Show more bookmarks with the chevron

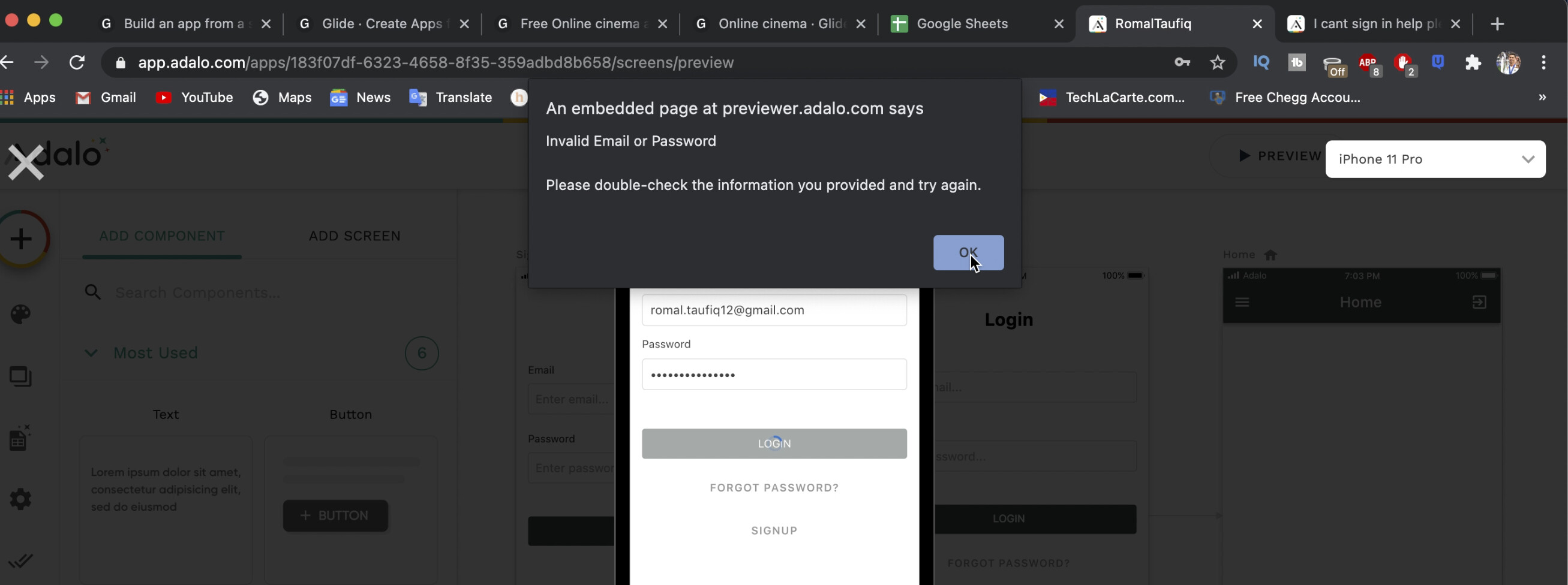tap(1542, 97)
